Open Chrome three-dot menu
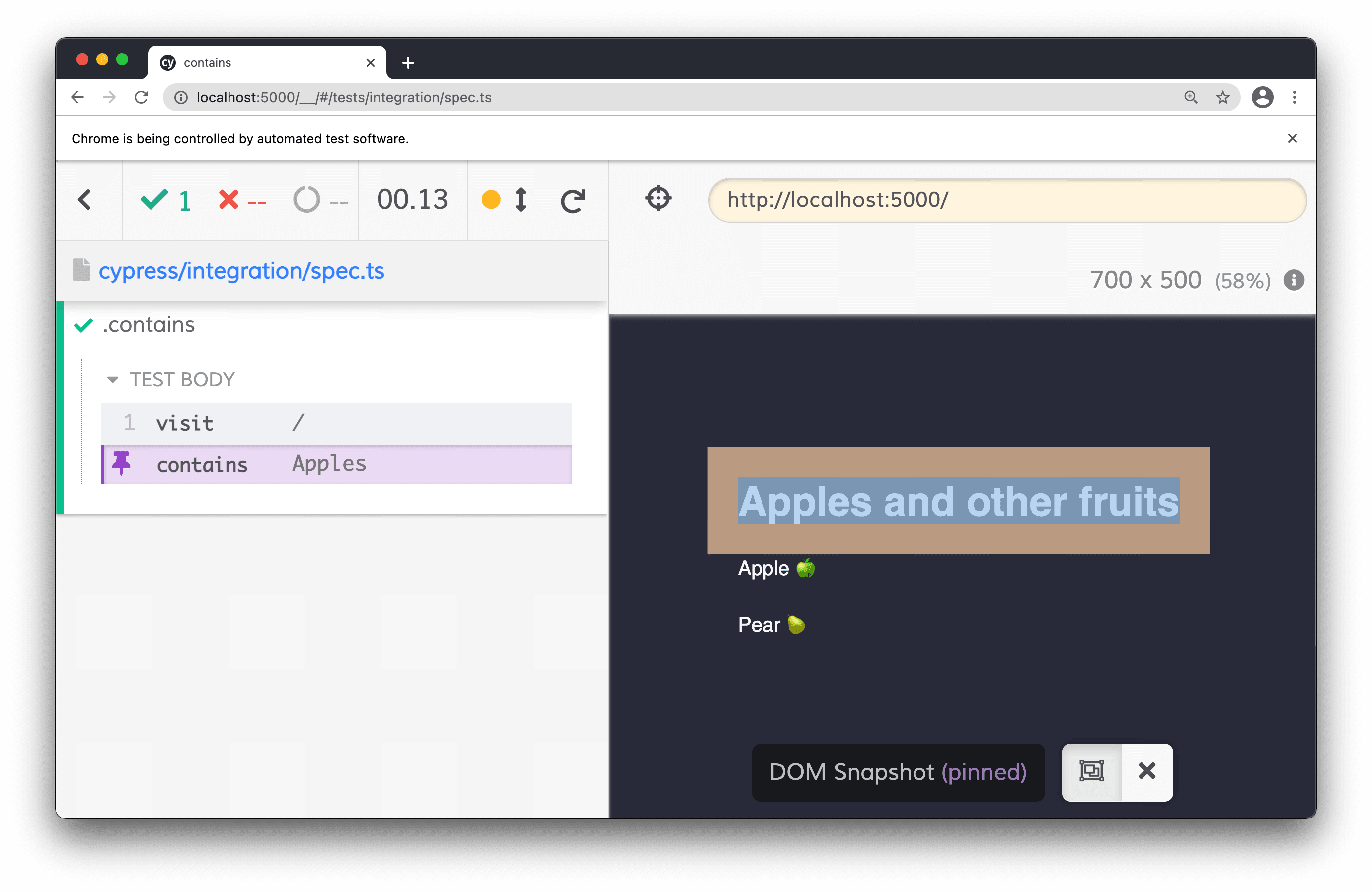The image size is (1372, 892). click(x=1294, y=97)
